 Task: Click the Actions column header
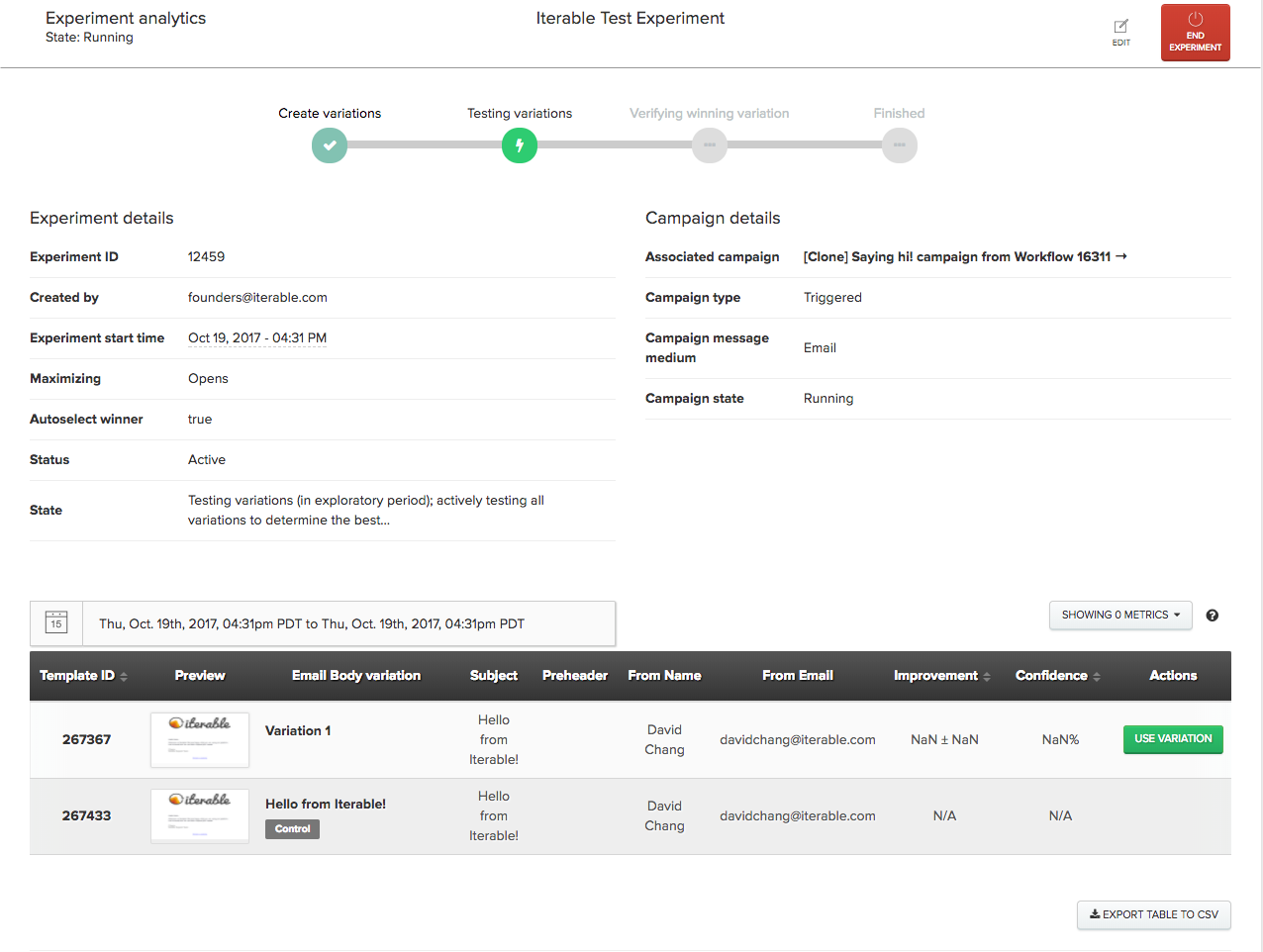pyautogui.click(x=1173, y=676)
